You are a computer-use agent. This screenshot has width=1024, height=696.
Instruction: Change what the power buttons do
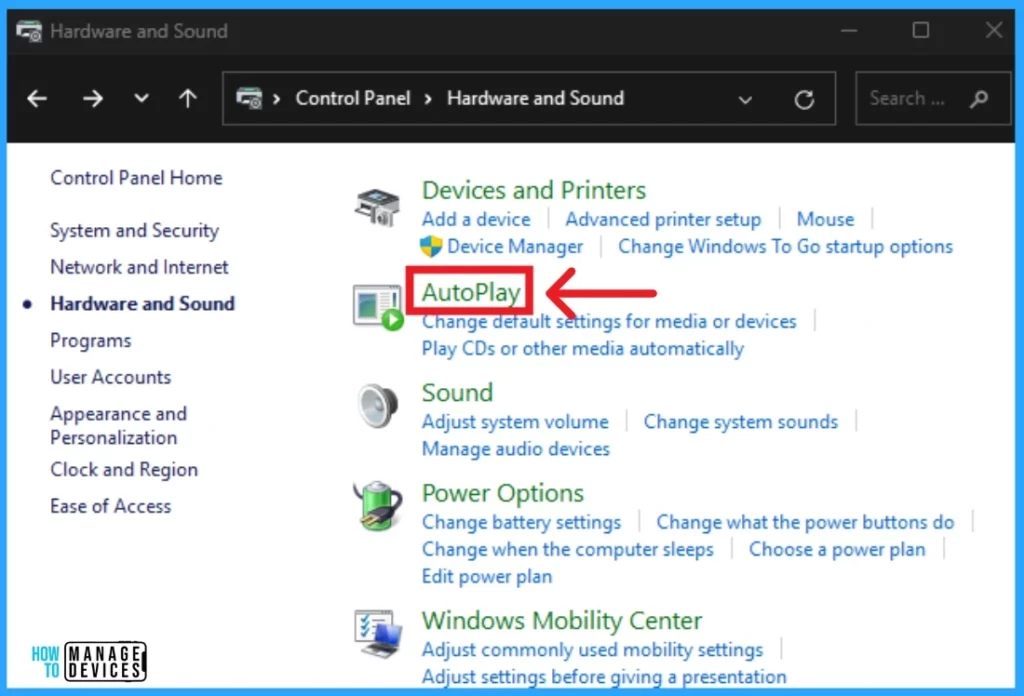pyautogui.click(x=805, y=522)
